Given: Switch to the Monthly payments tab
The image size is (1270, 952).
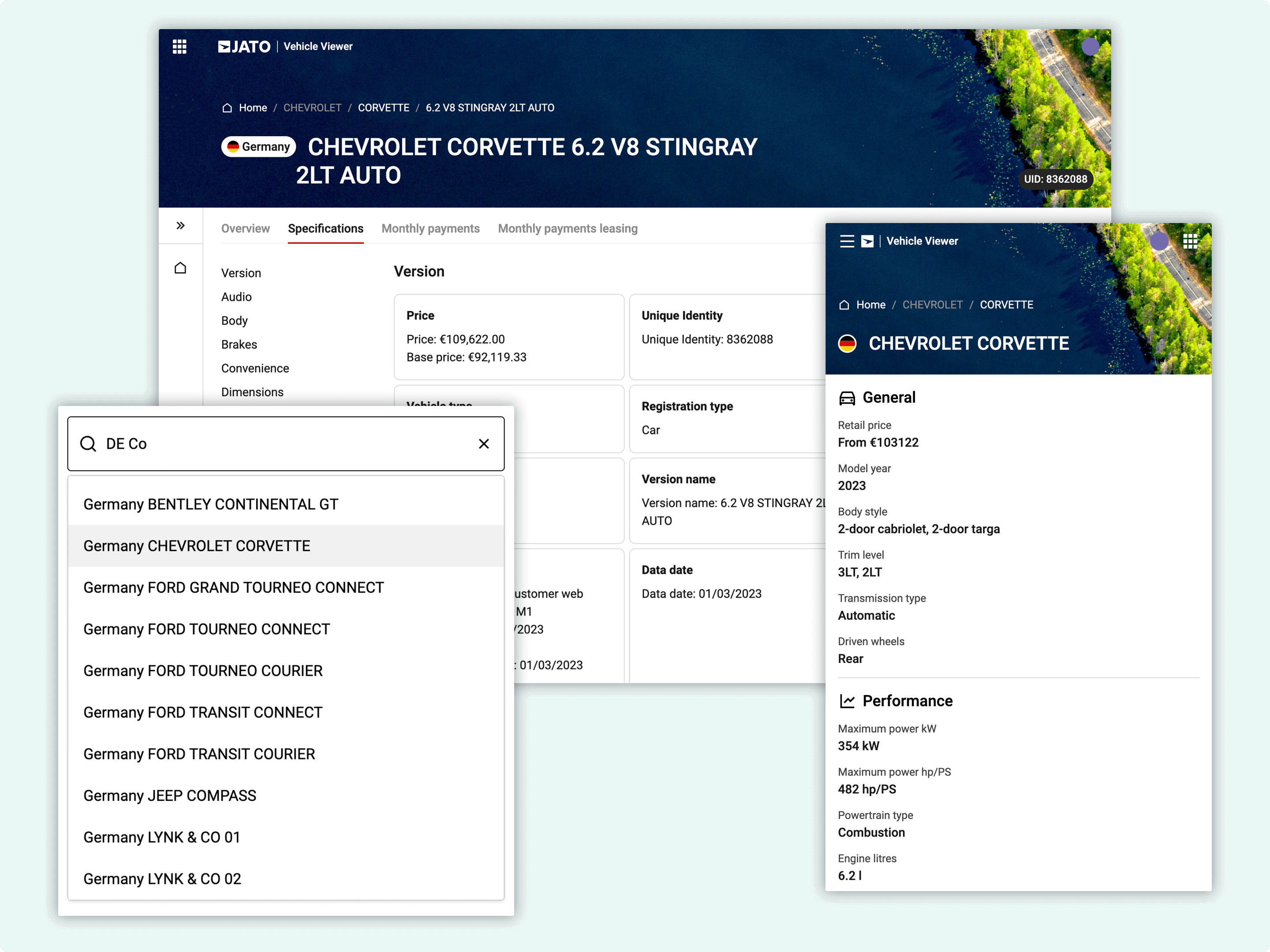Looking at the screenshot, I should pos(430,228).
